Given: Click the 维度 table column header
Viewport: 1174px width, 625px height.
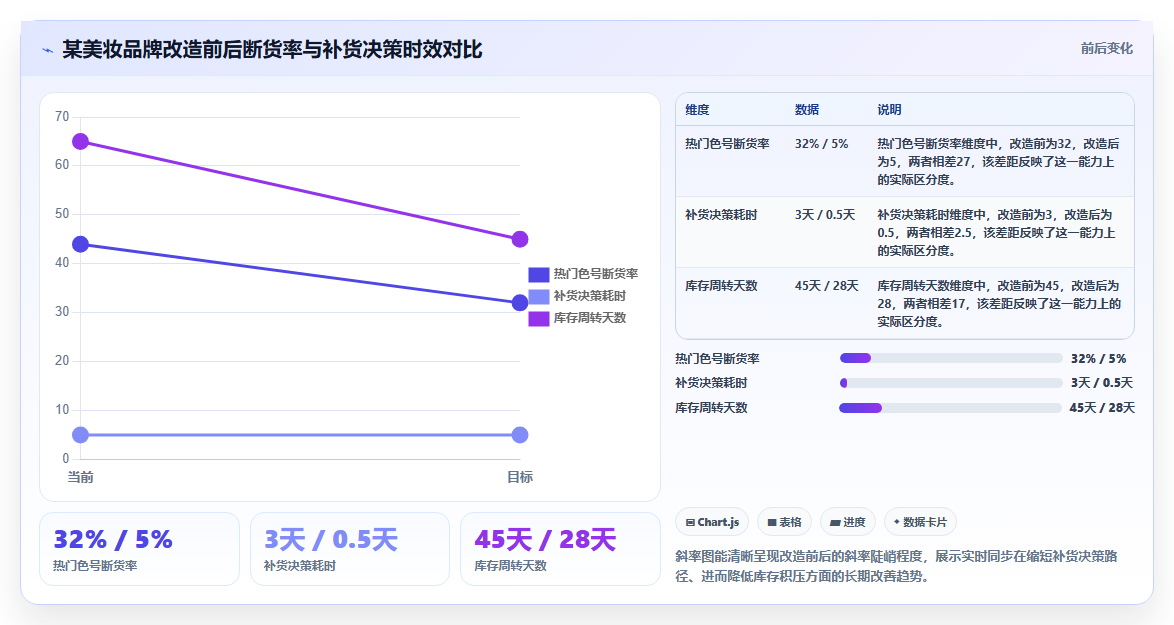Looking at the screenshot, I should tap(697, 109).
